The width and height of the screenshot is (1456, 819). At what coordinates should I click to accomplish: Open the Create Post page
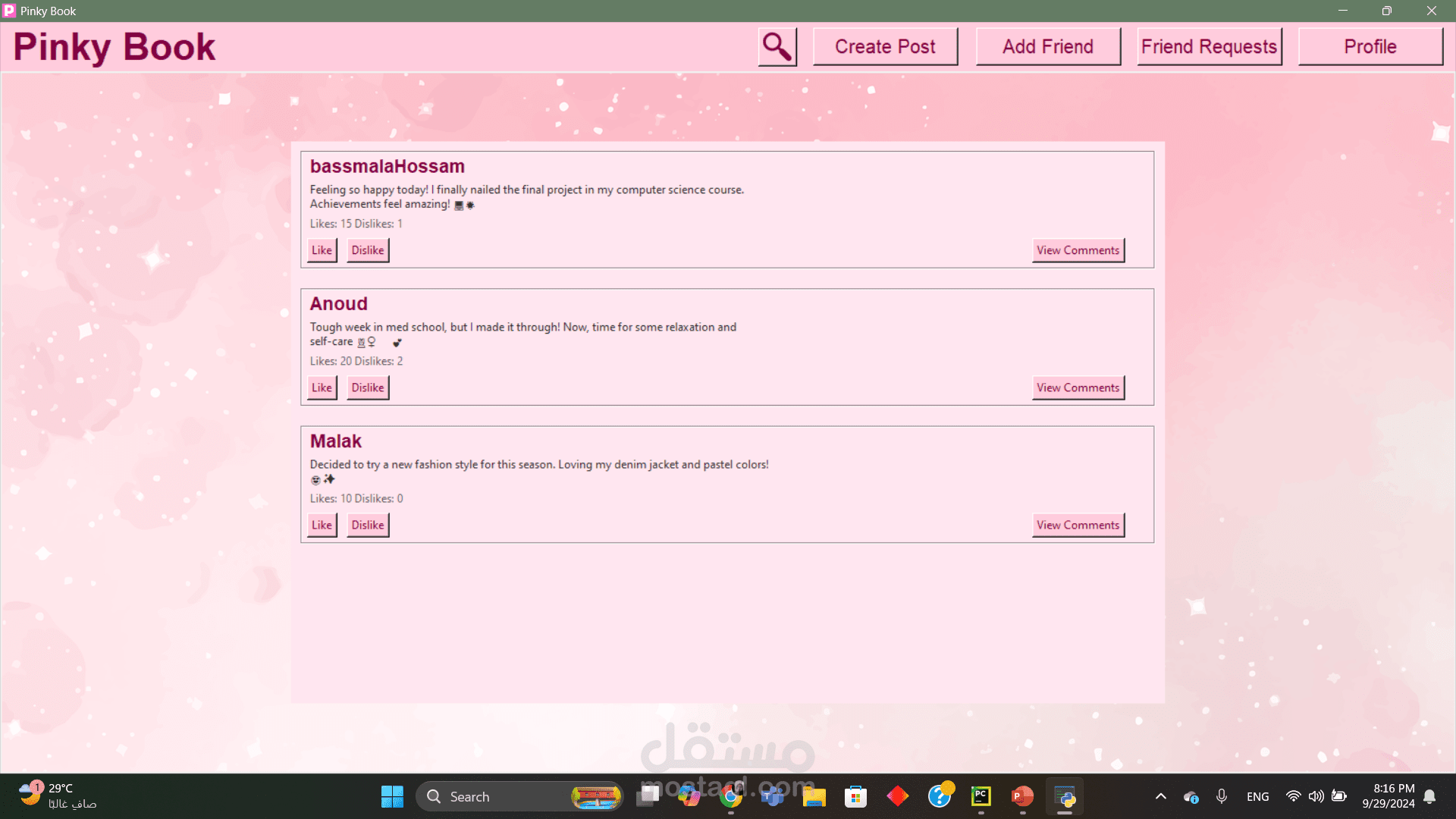(x=885, y=47)
